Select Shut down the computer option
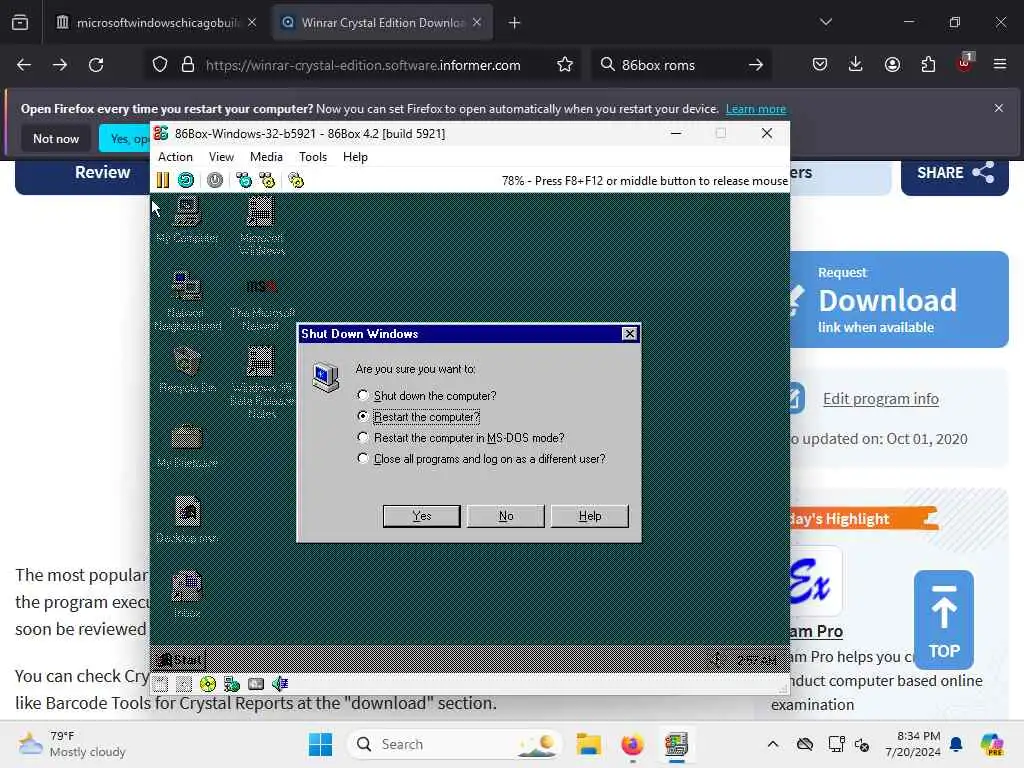This screenshot has width=1024, height=768. point(427,396)
